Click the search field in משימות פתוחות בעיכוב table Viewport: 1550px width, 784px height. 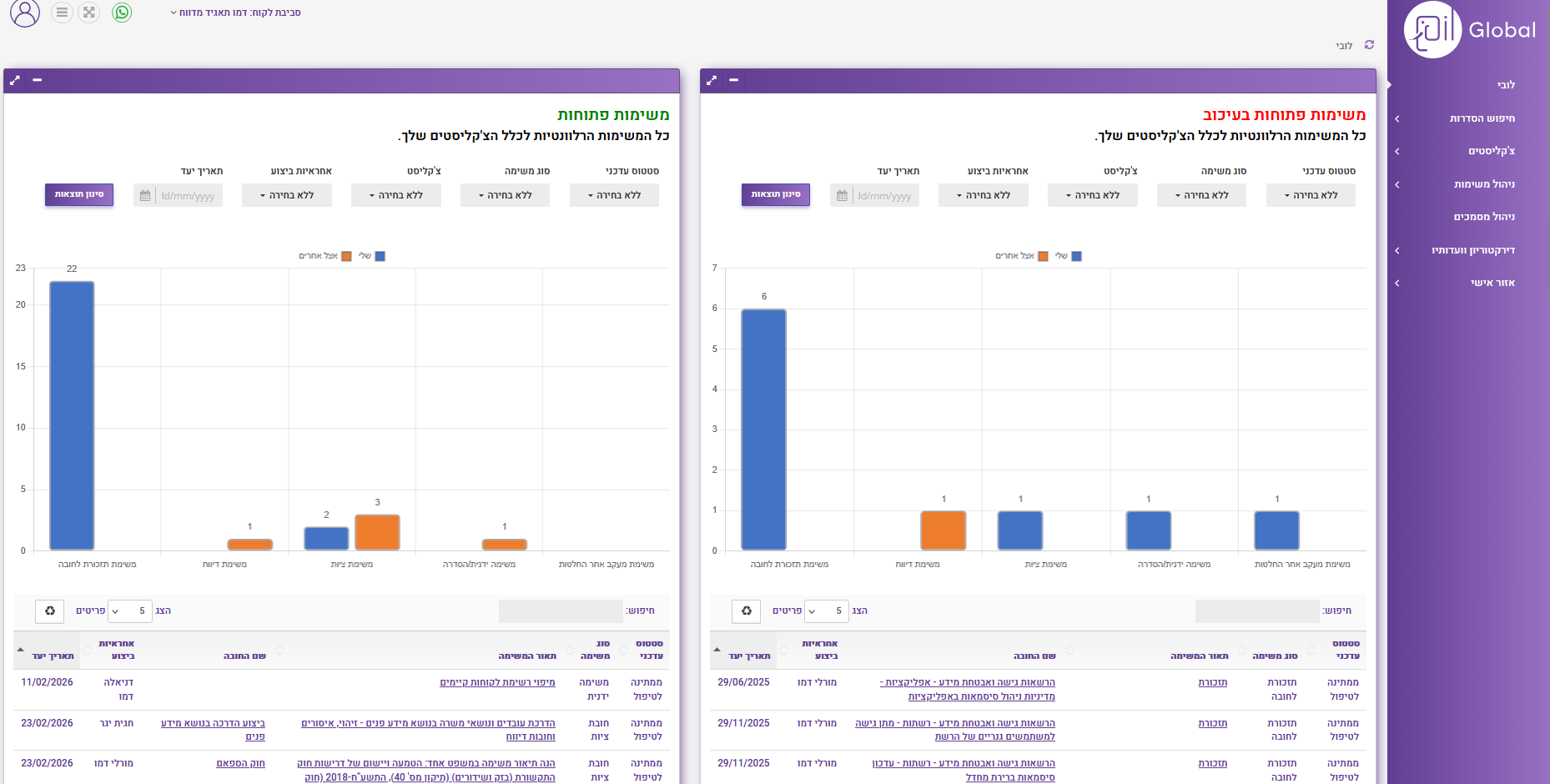[x=1256, y=611]
